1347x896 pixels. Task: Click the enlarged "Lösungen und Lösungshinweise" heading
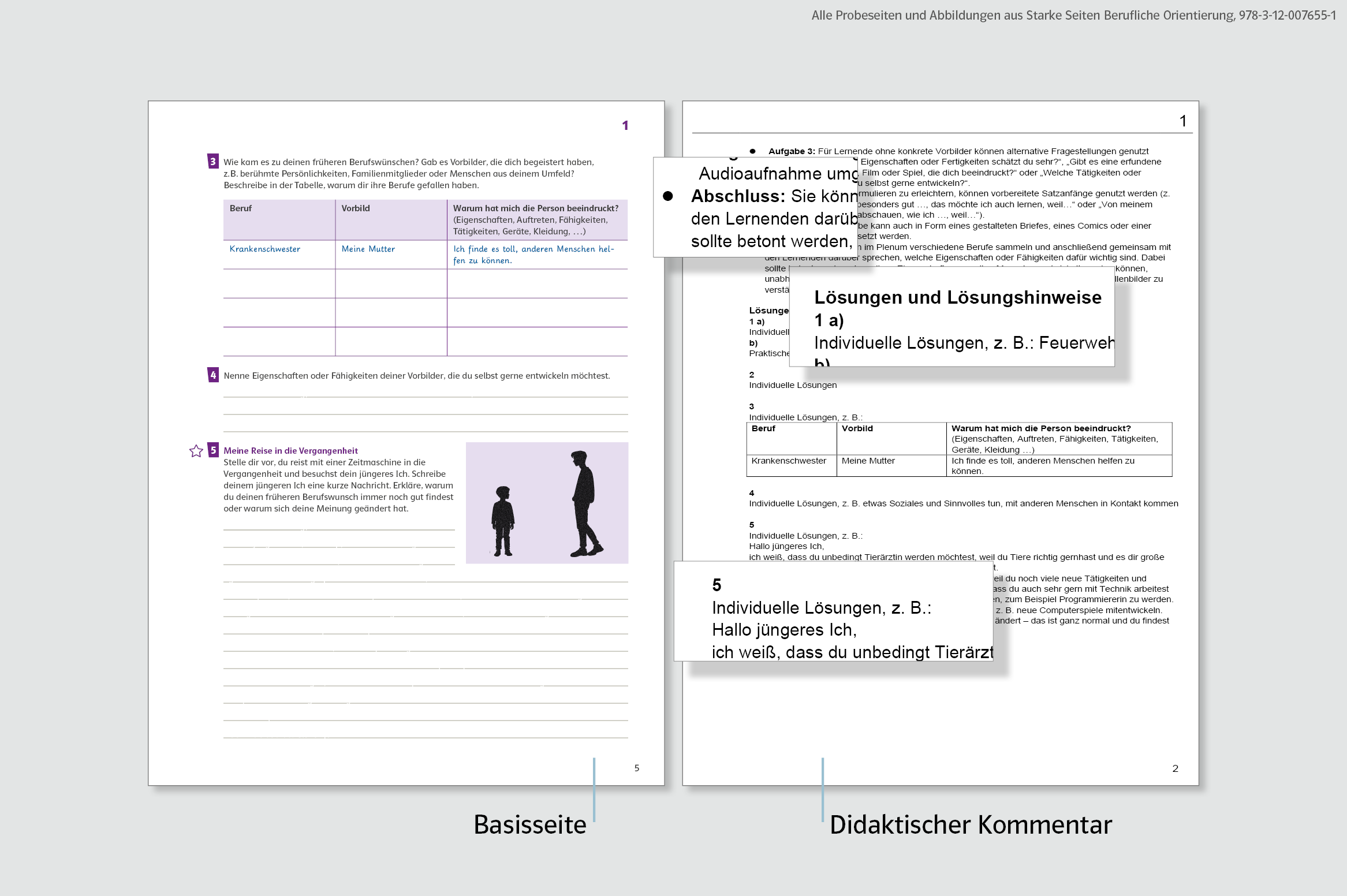click(x=958, y=297)
